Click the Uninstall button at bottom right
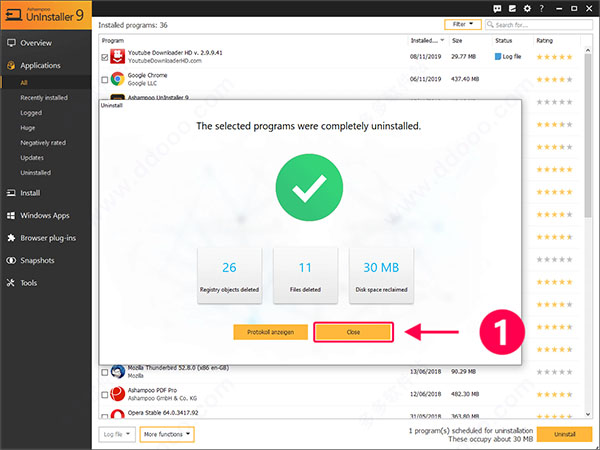The height and width of the screenshot is (450, 600). click(x=564, y=434)
